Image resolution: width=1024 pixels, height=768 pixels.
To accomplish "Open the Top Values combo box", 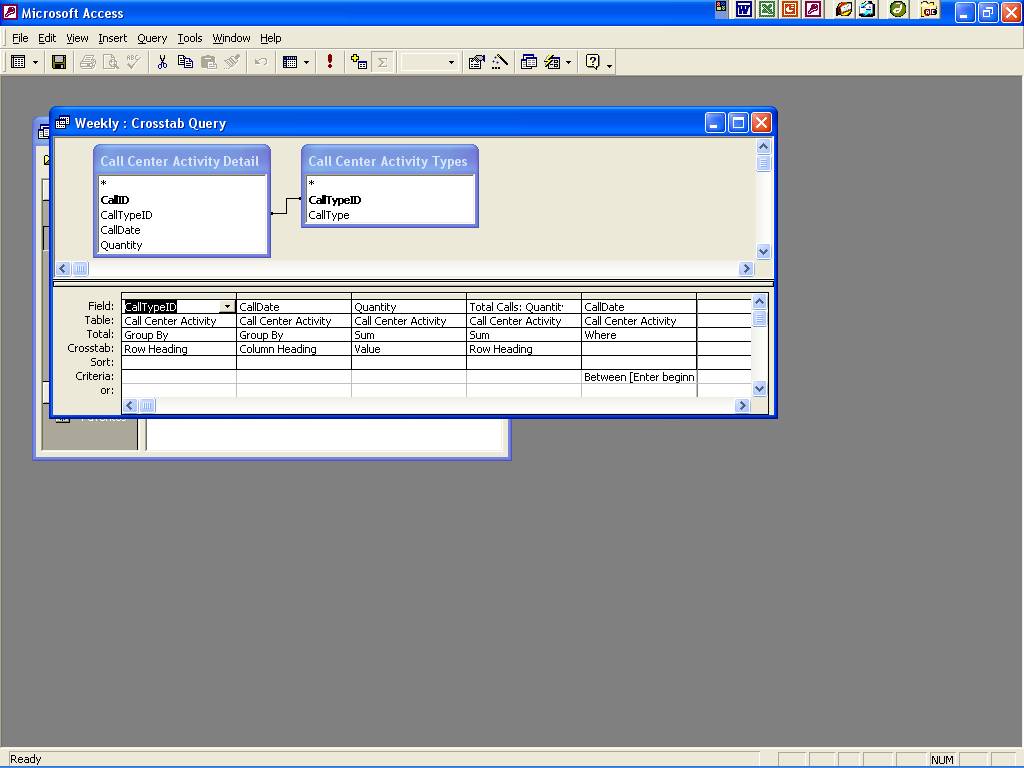I will 429,62.
